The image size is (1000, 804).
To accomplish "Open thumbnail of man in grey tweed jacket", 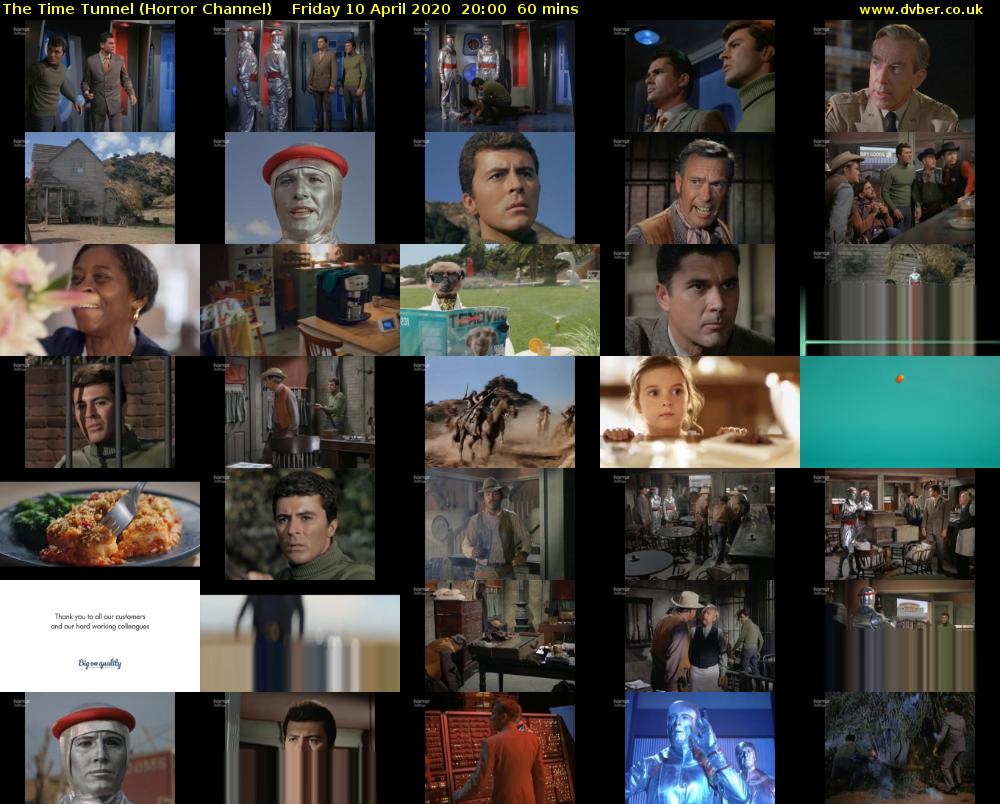I will 700,300.
